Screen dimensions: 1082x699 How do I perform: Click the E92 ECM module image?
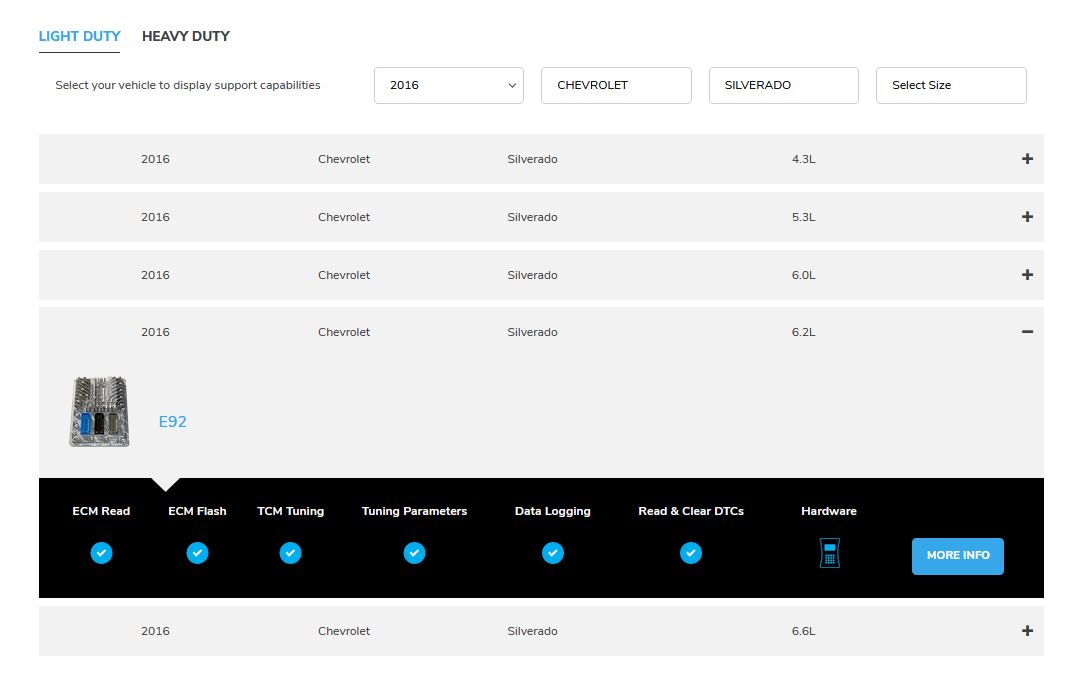tap(99, 411)
